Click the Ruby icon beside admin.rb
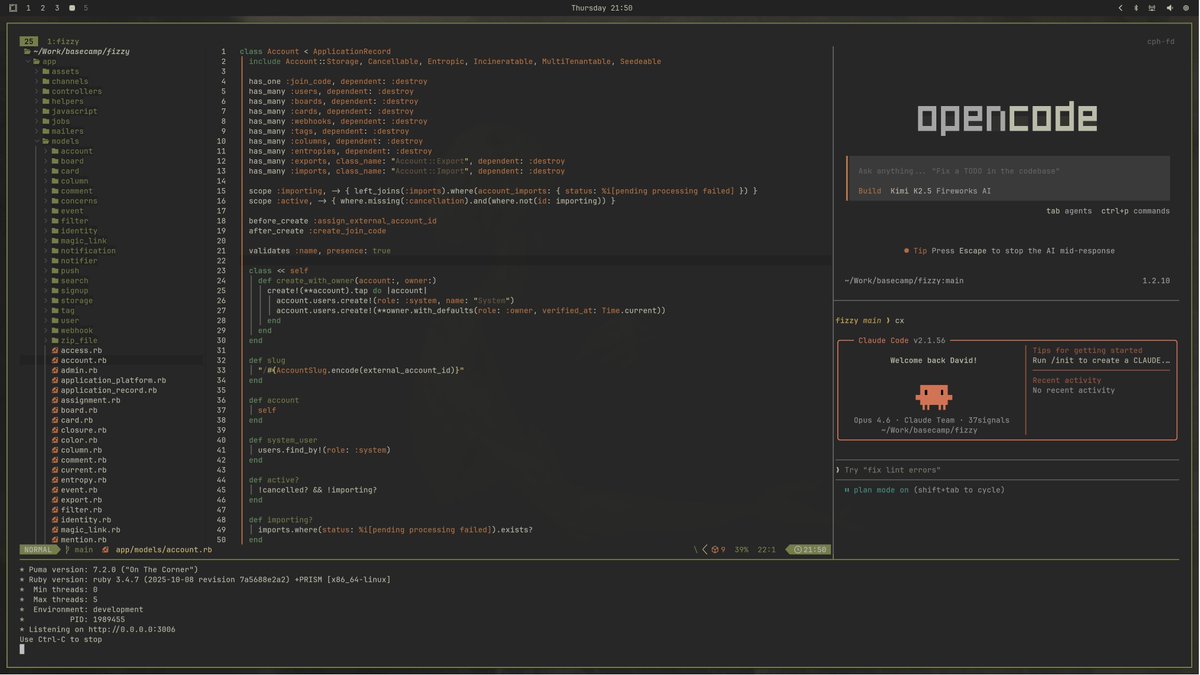Viewport: 1200px width, 675px height. pyautogui.click(x=55, y=371)
